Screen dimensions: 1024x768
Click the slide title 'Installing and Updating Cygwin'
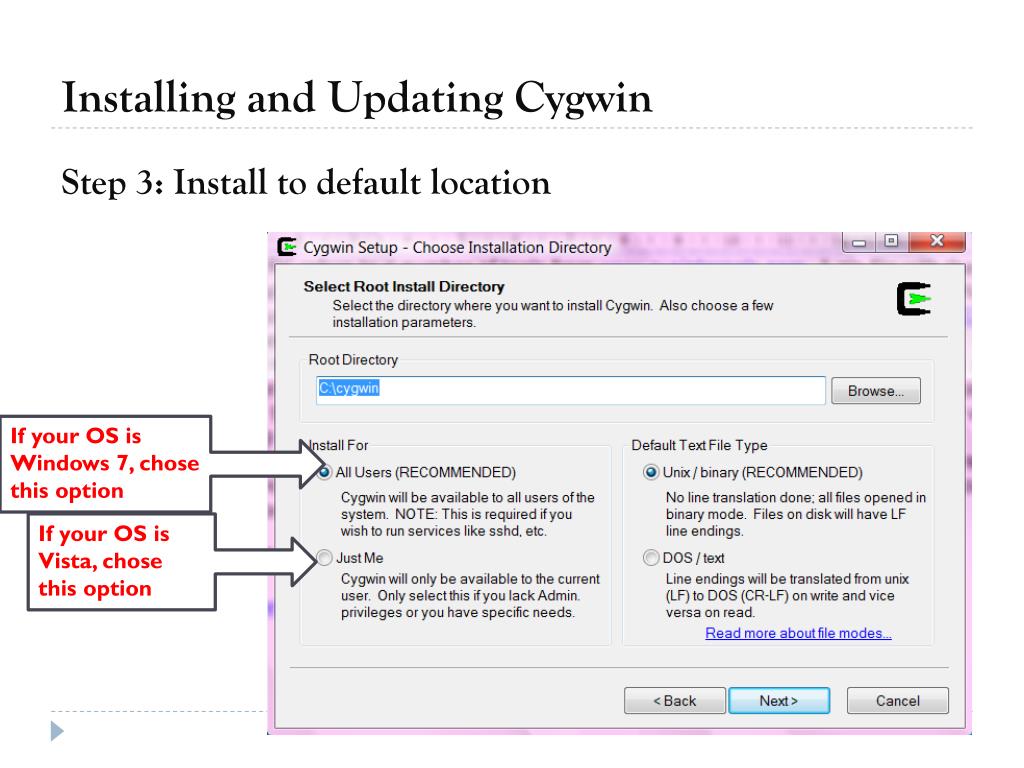357,98
